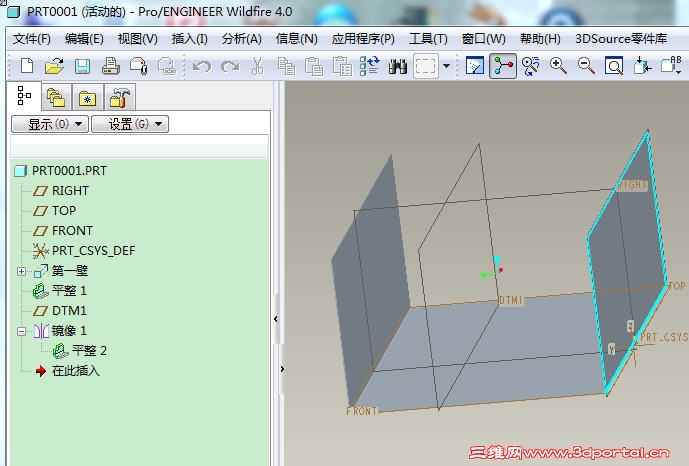689x466 pixels.
Task: Open the saved view list icon
Action: (x=671, y=66)
